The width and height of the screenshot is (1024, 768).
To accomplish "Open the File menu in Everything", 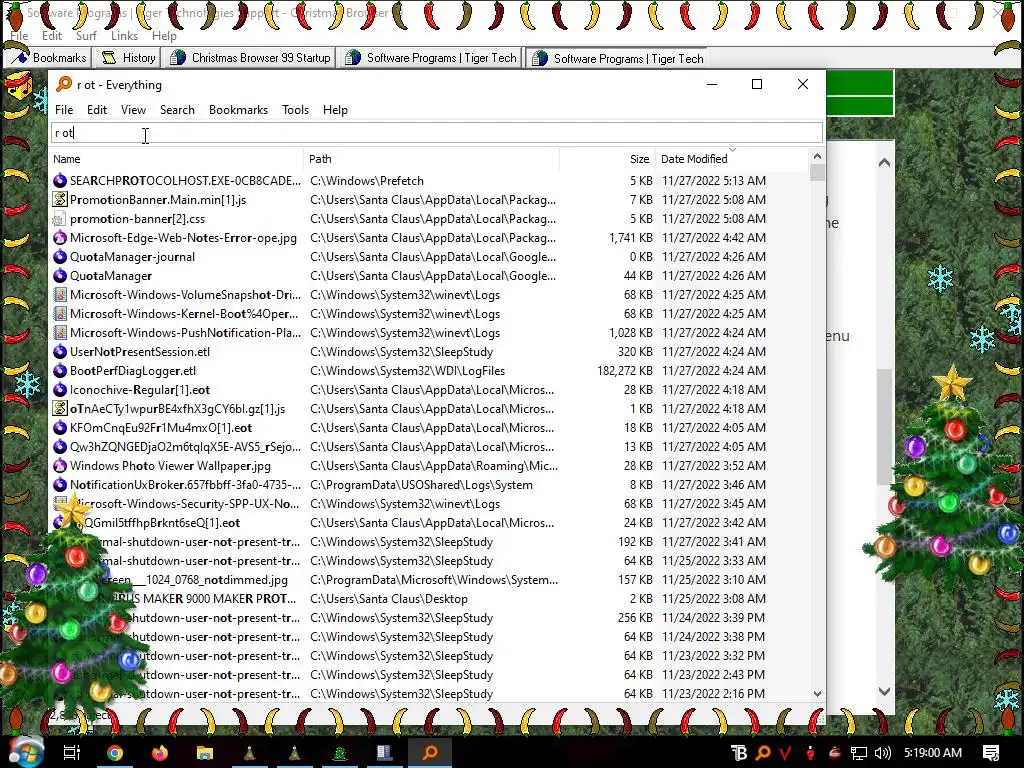I will pos(64,110).
